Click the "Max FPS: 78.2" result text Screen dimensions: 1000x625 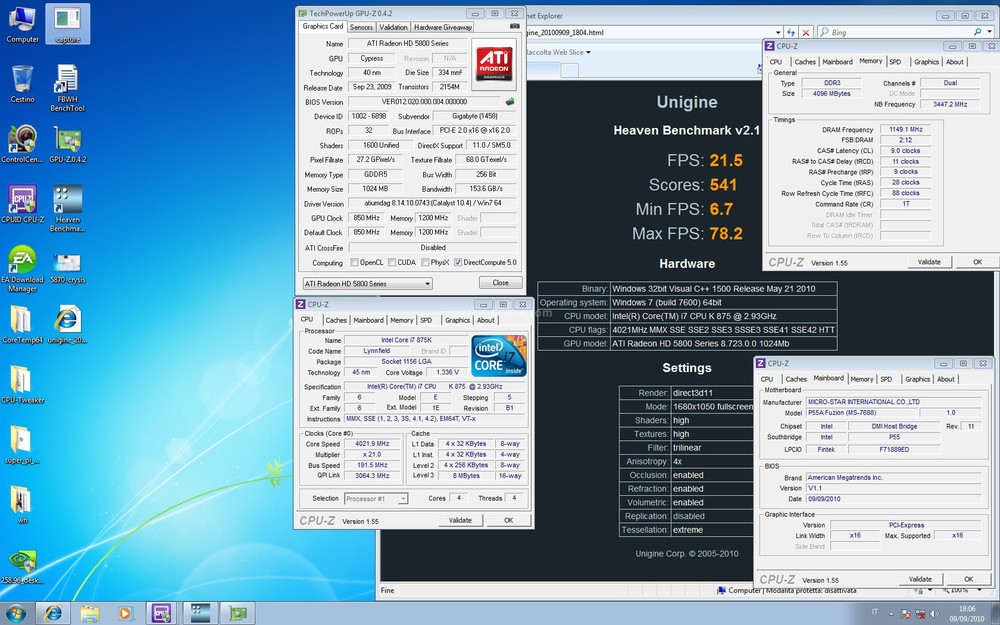(688, 233)
